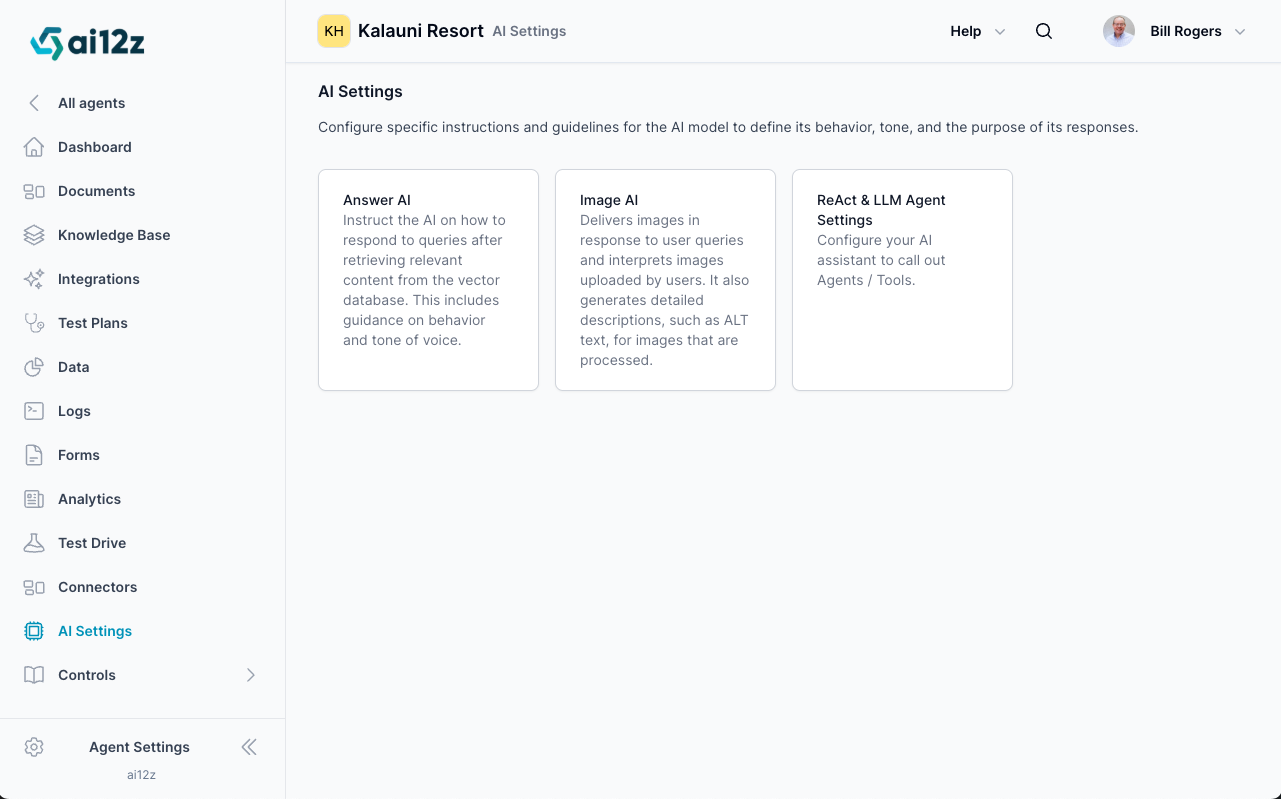Open the Bill Rogers account dropdown arrow
1281x799 pixels.
tap(1240, 32)
